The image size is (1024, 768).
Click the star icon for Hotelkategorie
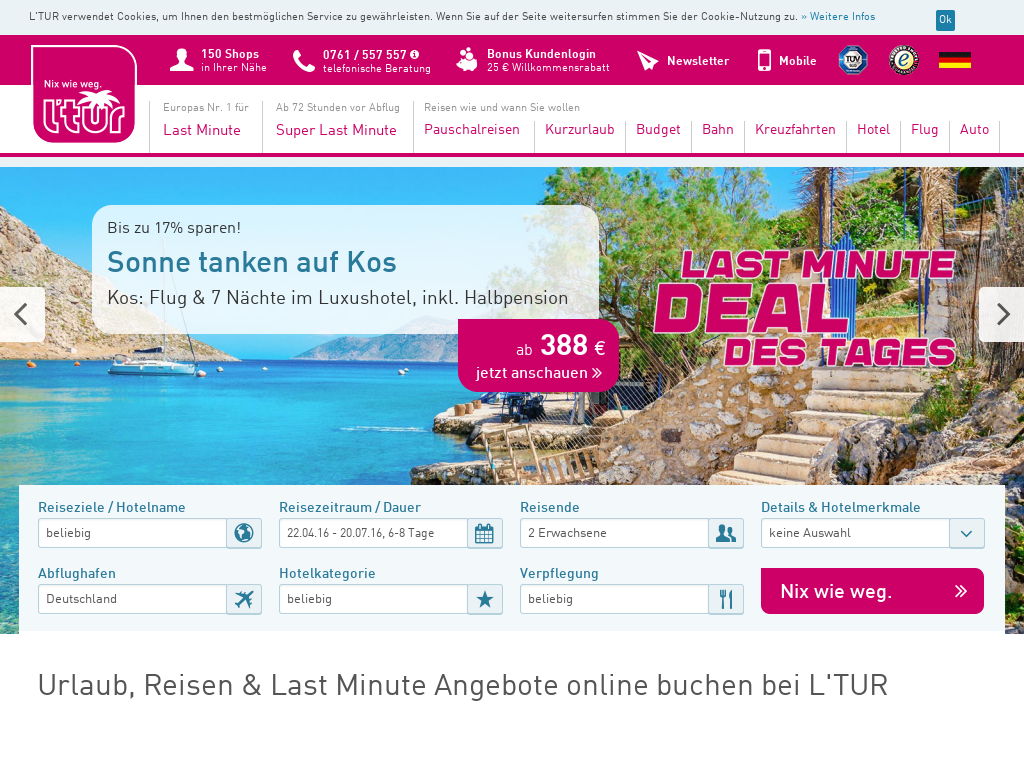click(485, 599)
